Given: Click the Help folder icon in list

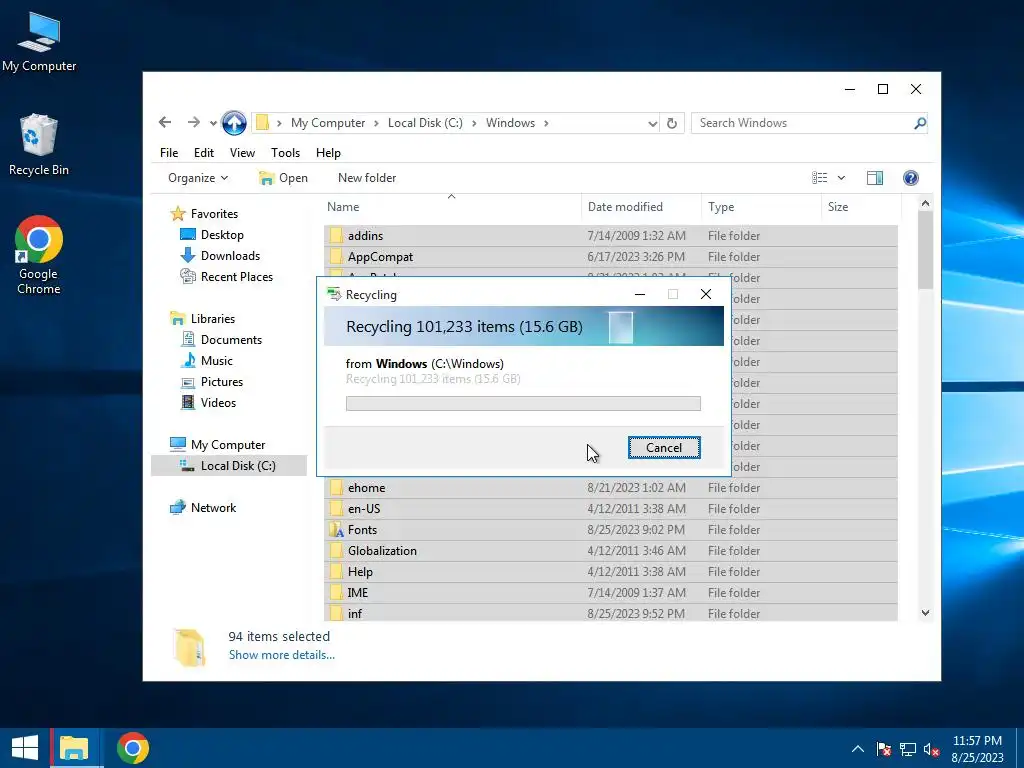Looking at the screenshot, I should 336,571.
